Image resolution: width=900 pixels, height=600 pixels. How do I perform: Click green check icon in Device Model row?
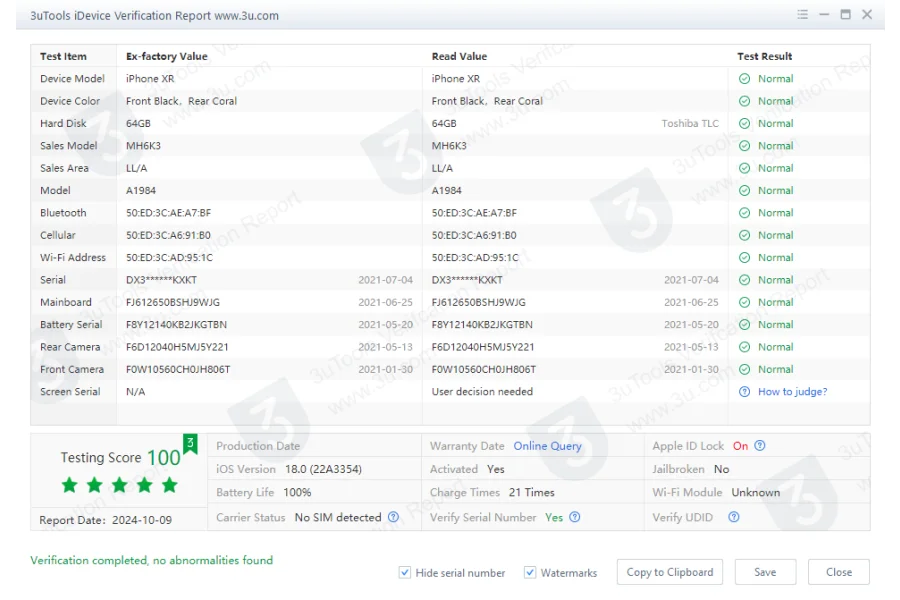coord(744,79)
